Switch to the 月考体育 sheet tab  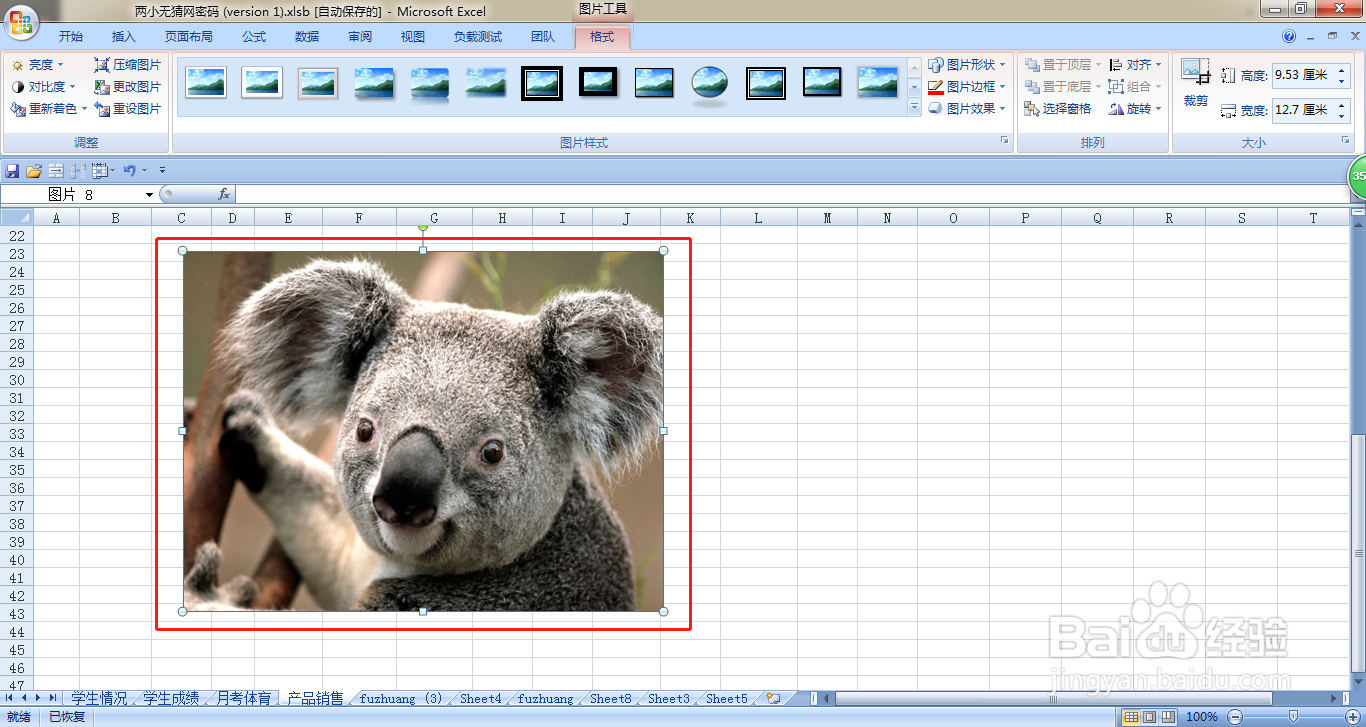pyautogui.click(x=243, y=698)
